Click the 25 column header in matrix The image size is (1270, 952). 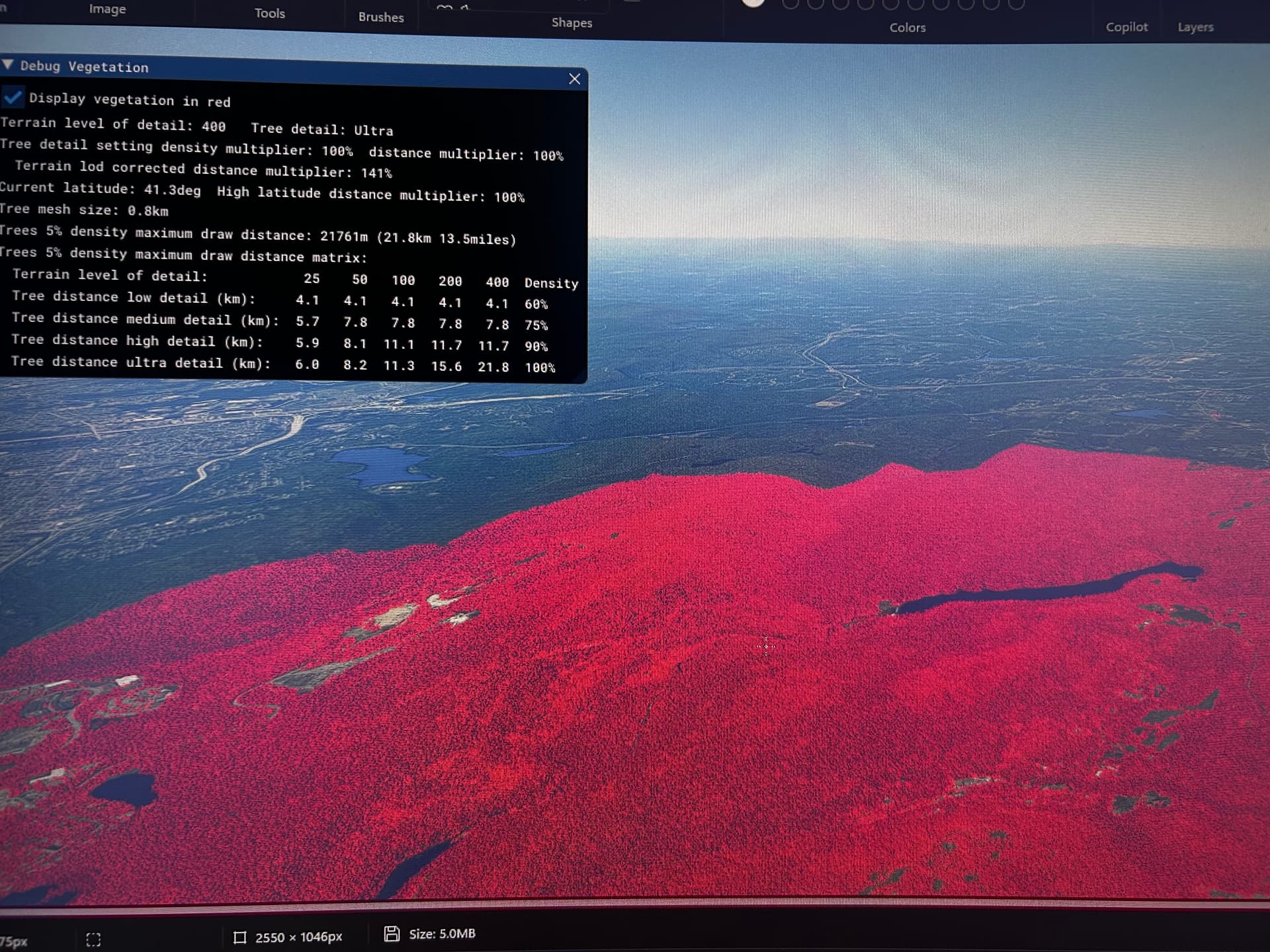[312, 278]
